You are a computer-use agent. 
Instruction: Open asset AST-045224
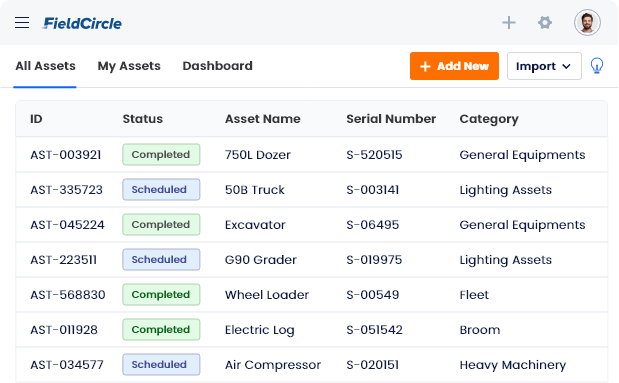(68, 225)
